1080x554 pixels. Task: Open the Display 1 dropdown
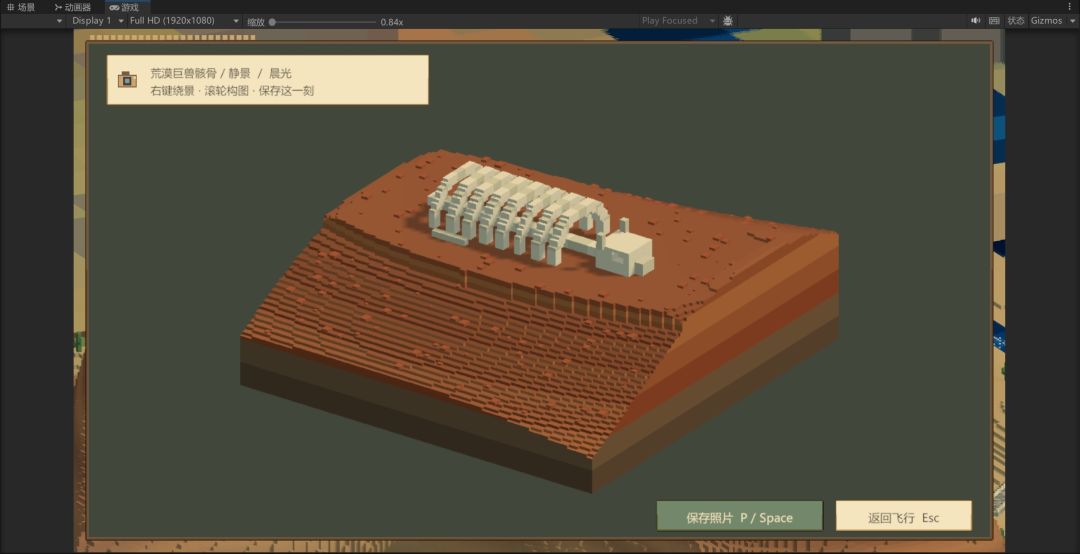[98, 21]
